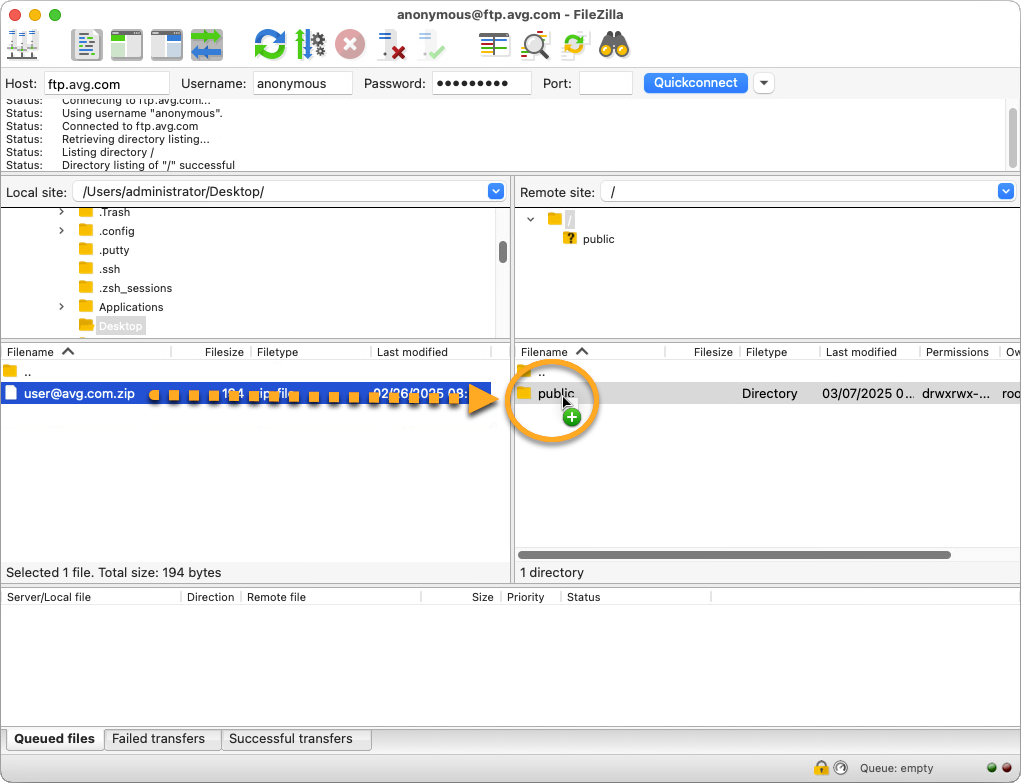Open the directory comparison icon

coord(536,45)
